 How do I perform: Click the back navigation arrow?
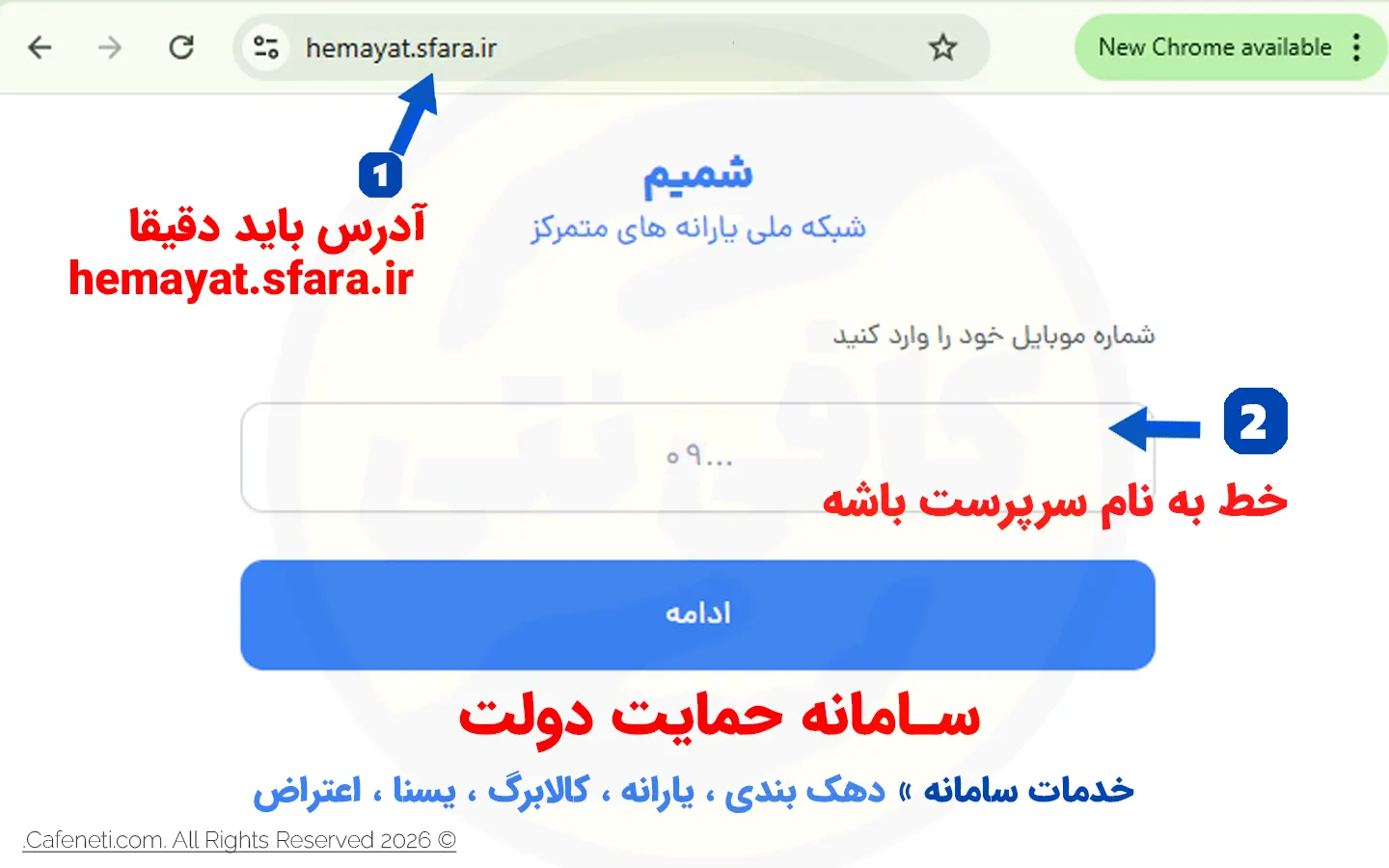(x=39, y=46)
